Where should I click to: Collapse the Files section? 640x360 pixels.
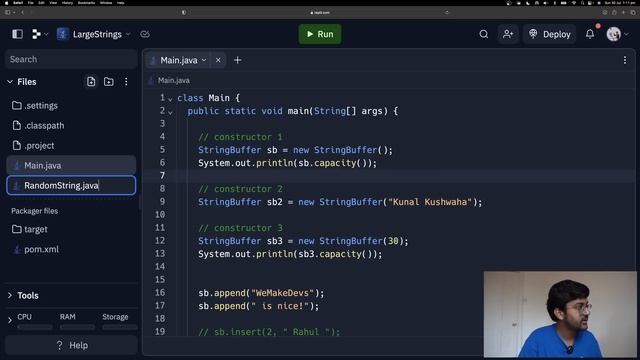[x=10, y=82]
